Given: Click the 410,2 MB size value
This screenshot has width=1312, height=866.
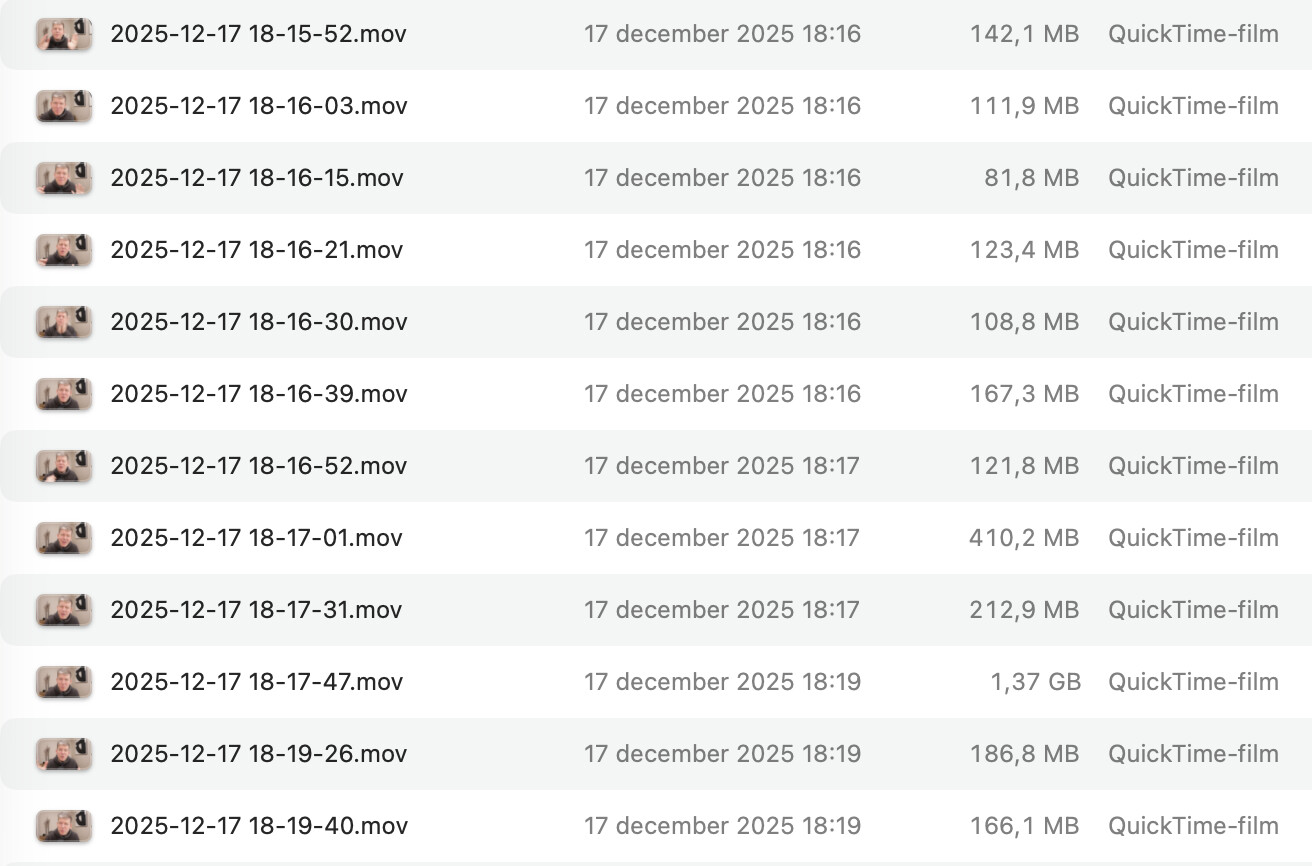Looking at the screenshot, I should tap(1024, 538).
